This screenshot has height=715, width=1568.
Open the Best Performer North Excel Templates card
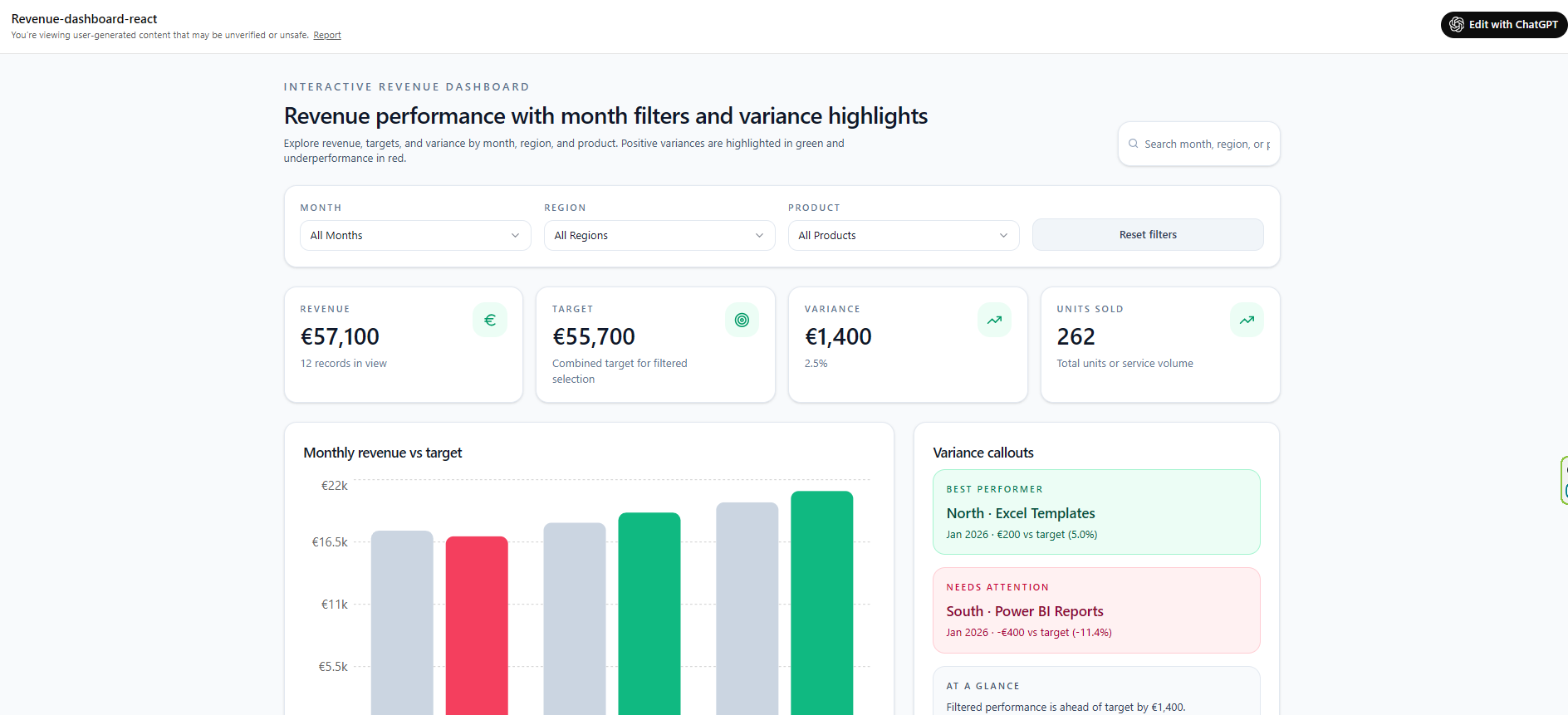pyautogui.click(x=1096, y=512)
